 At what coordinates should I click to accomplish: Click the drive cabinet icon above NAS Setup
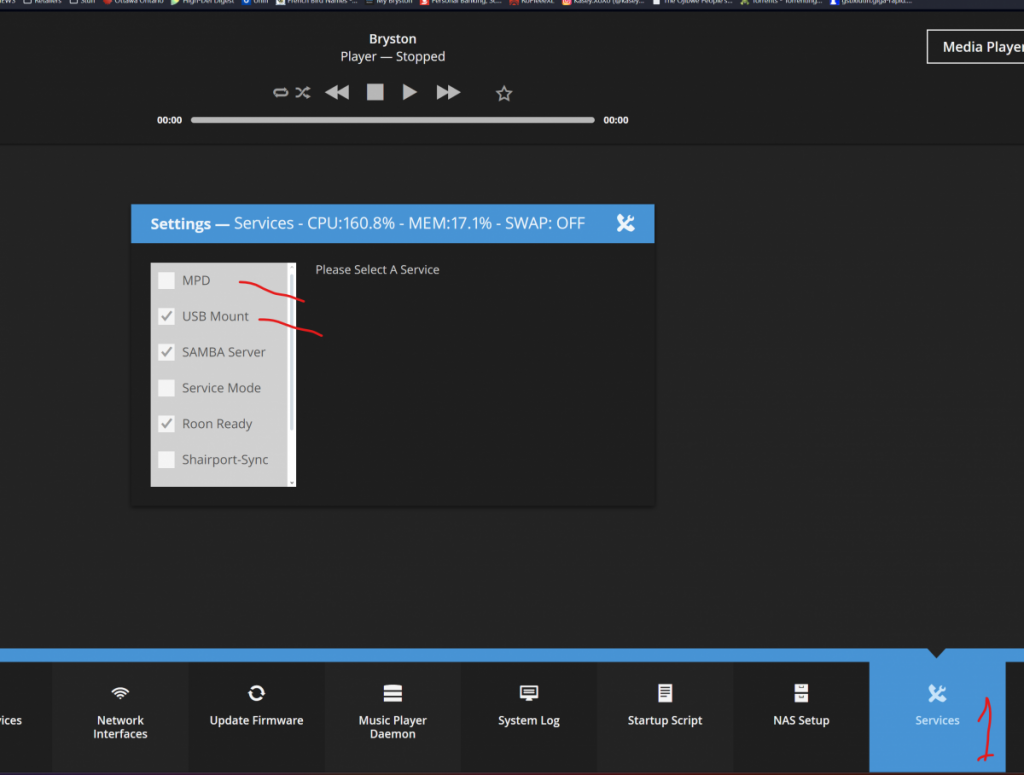tap(801, 693)
